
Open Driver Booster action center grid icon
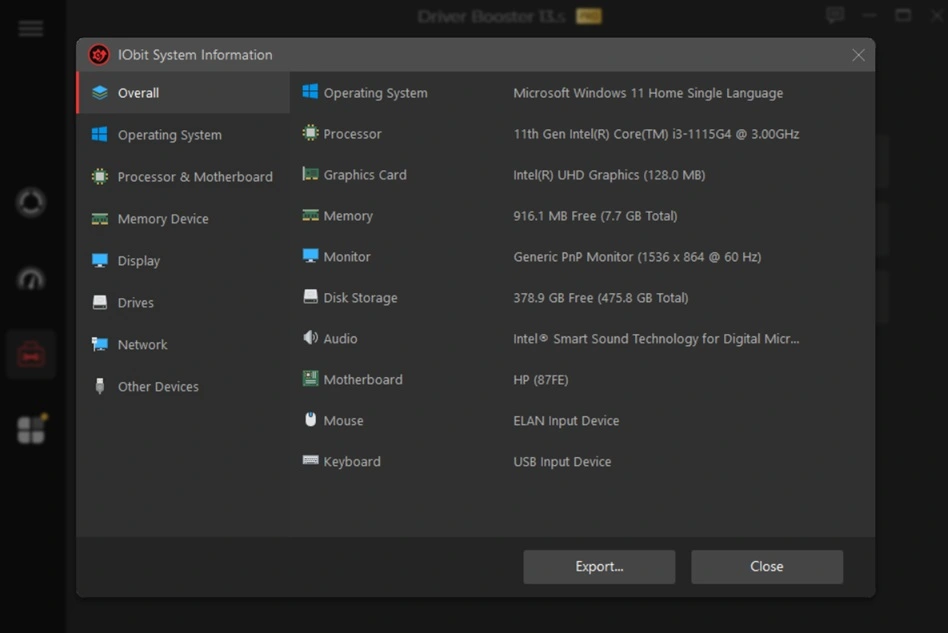click(31, 429)
